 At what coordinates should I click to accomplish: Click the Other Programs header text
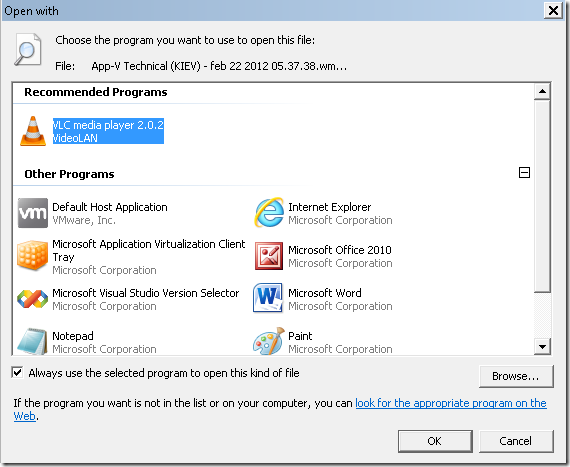pyautogui.click(x=69, y=174)
